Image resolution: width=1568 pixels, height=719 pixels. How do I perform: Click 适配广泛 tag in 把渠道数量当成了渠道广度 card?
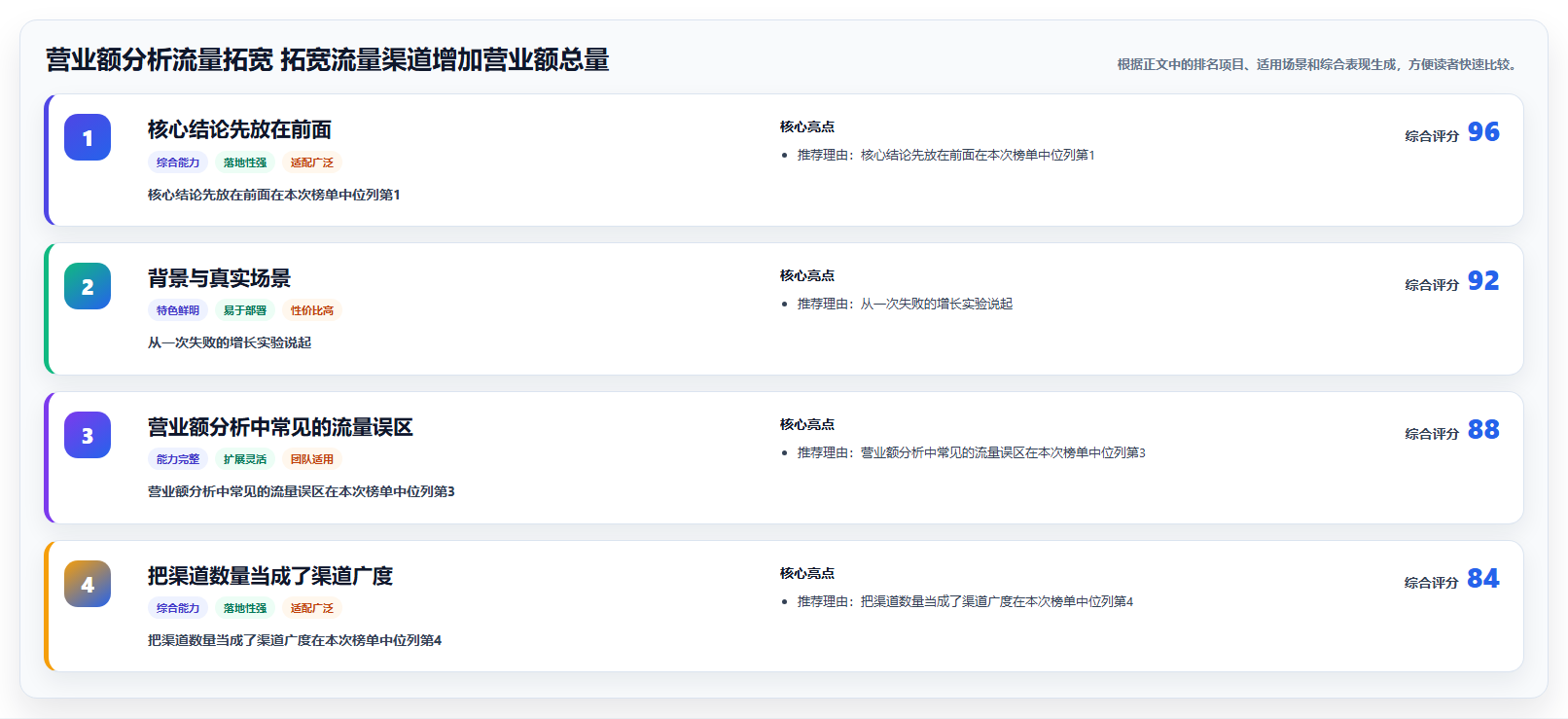click(x=312, y=608)
